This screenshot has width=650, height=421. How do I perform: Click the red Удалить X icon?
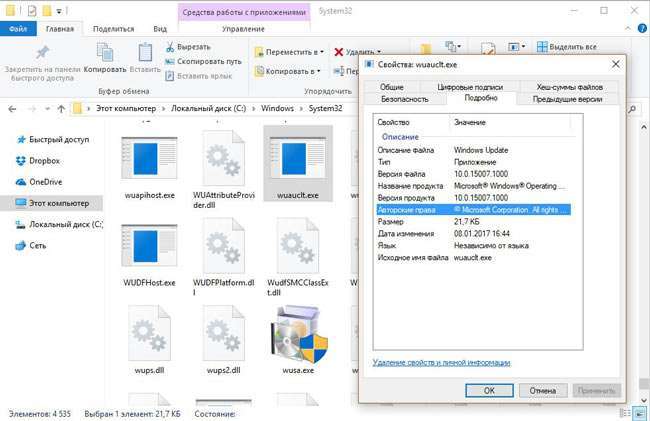pos(339,52)
